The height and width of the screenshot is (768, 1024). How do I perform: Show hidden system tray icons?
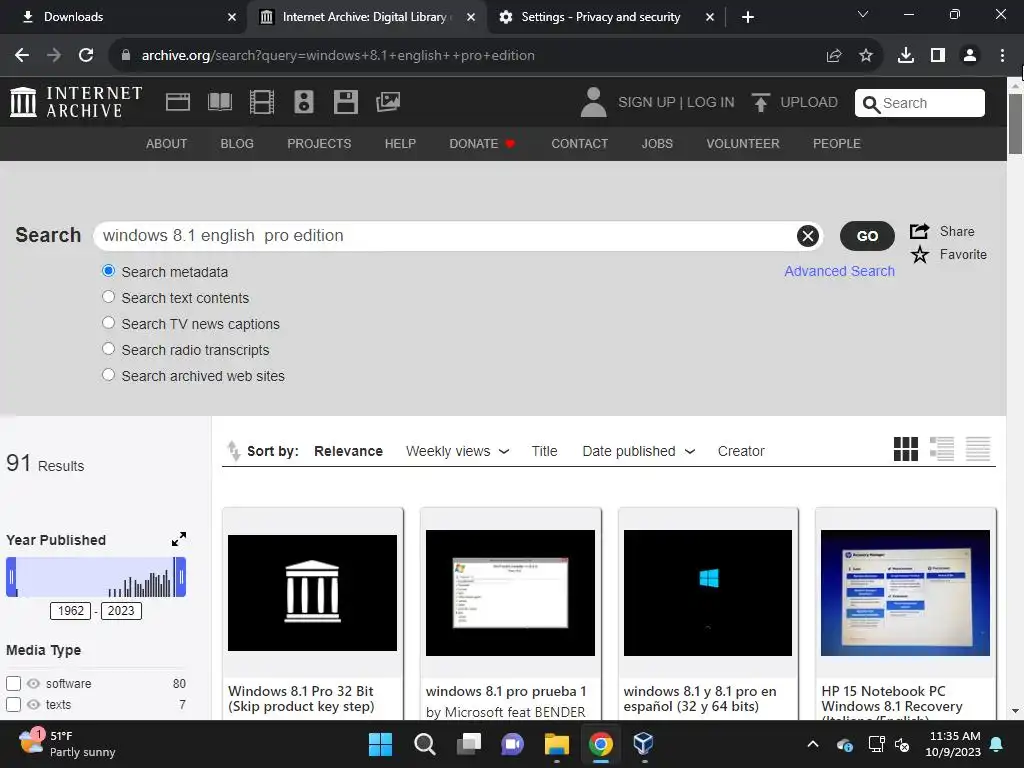[x=813, y=744]
